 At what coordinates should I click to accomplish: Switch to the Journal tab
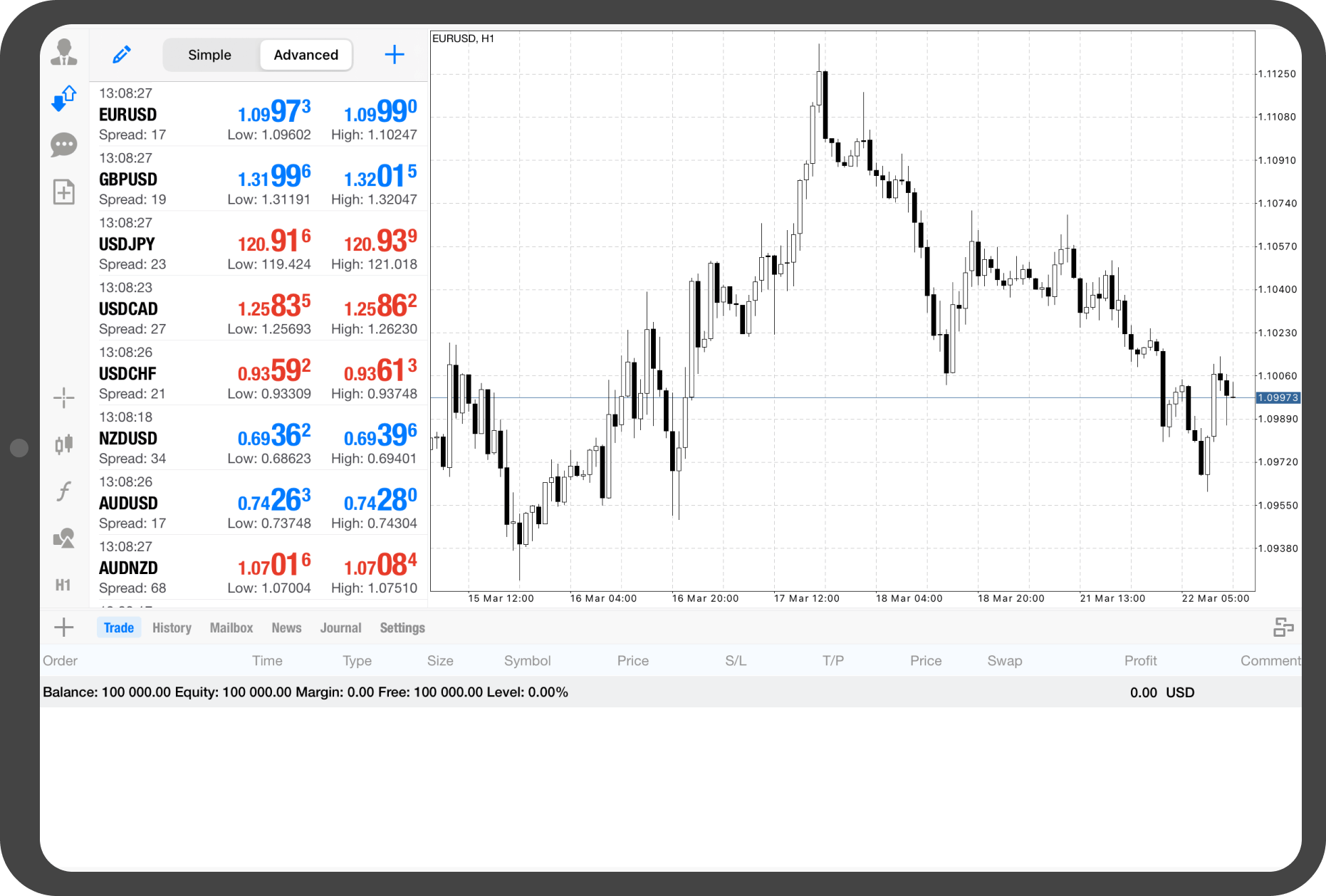point(340,627)
